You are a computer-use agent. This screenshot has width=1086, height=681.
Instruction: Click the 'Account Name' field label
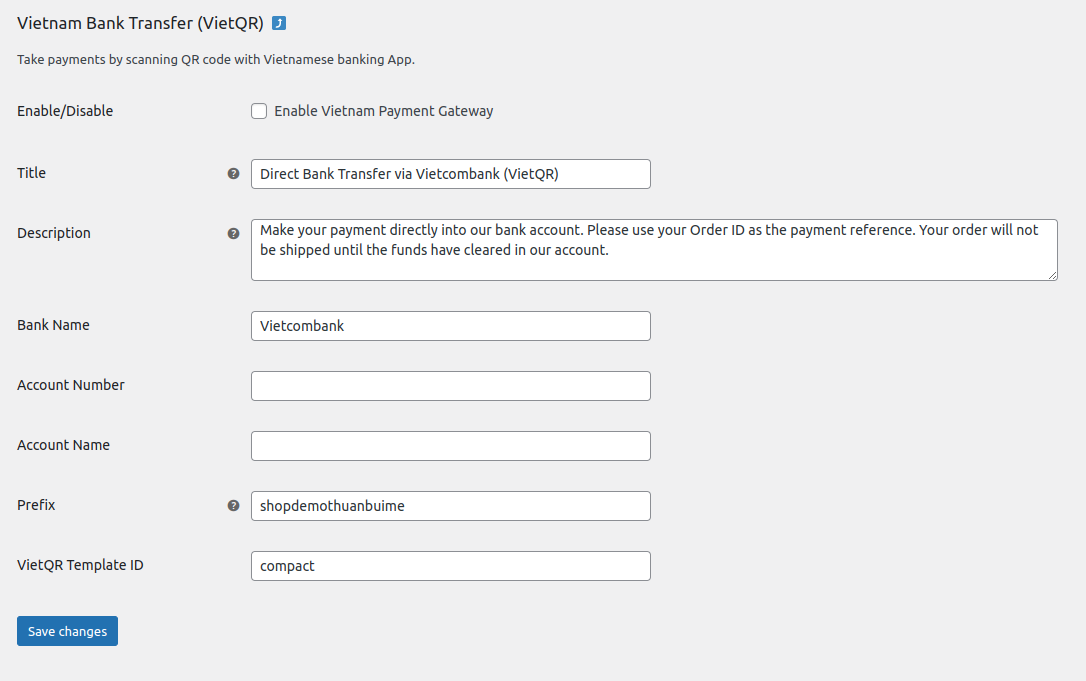[x=63, y=445]
